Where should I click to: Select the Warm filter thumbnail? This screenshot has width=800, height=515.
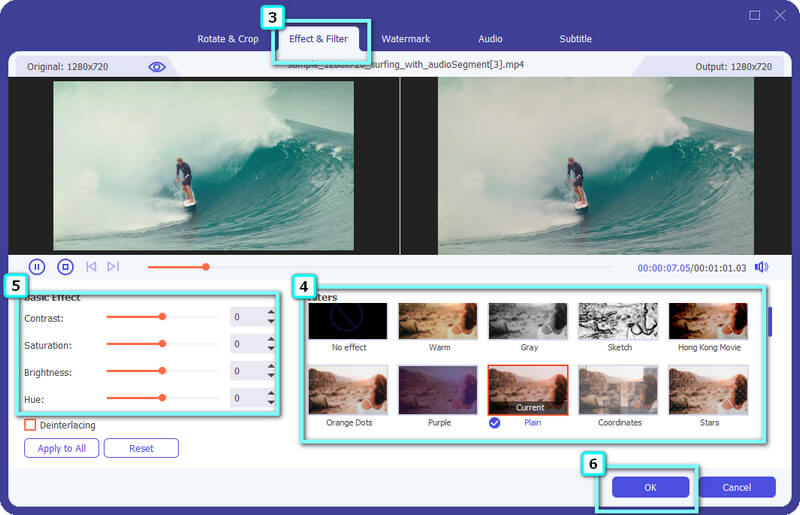tap(438, 321)
